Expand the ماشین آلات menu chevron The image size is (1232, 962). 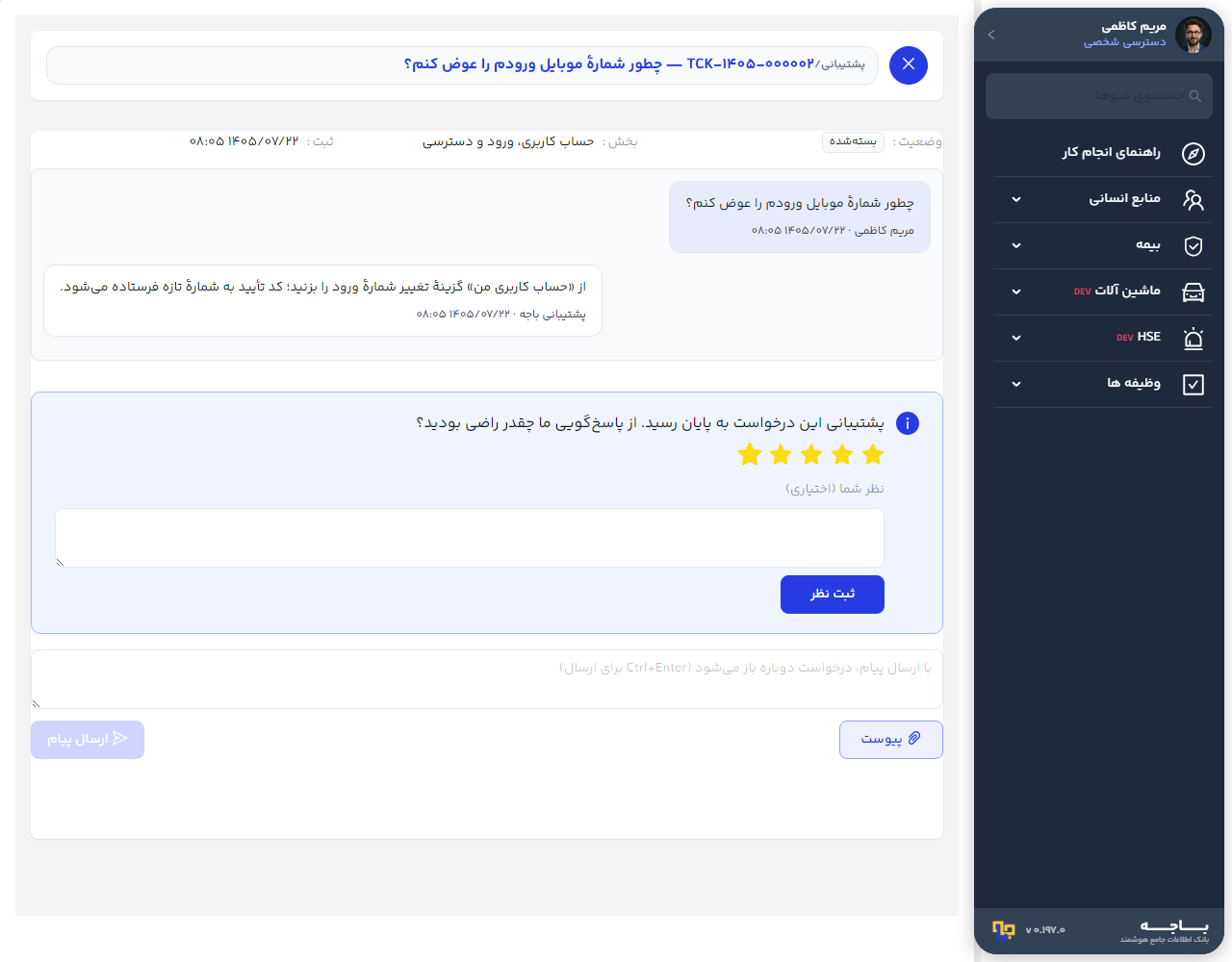coord(1016,292)
